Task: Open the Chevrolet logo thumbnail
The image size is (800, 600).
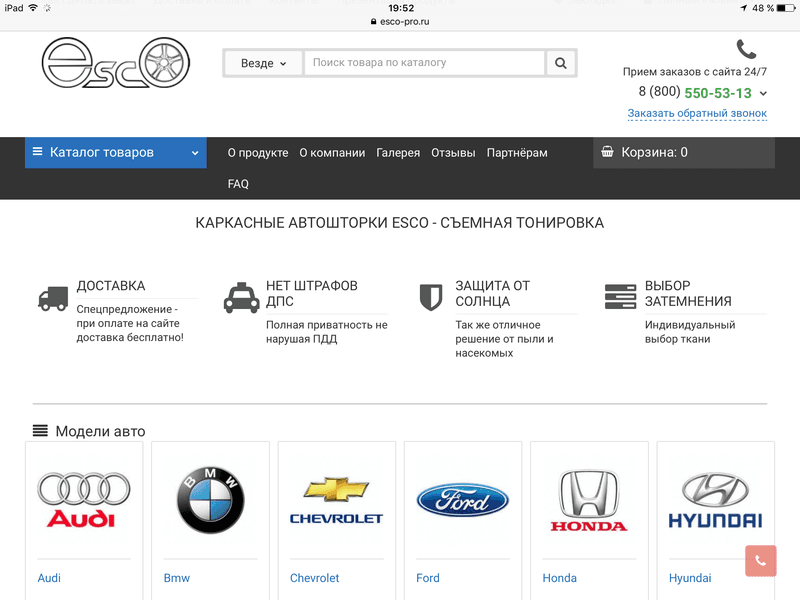Action: [x=337, y=500]
